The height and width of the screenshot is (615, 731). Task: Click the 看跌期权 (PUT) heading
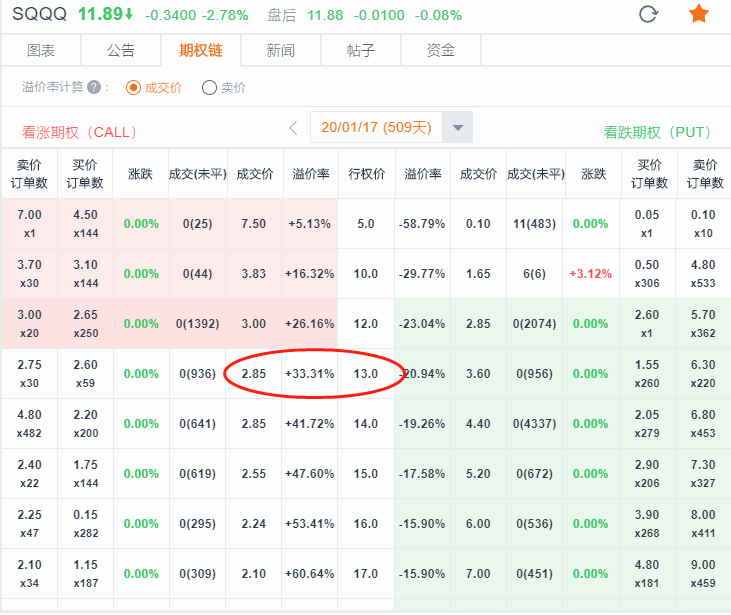coord(657,132)
